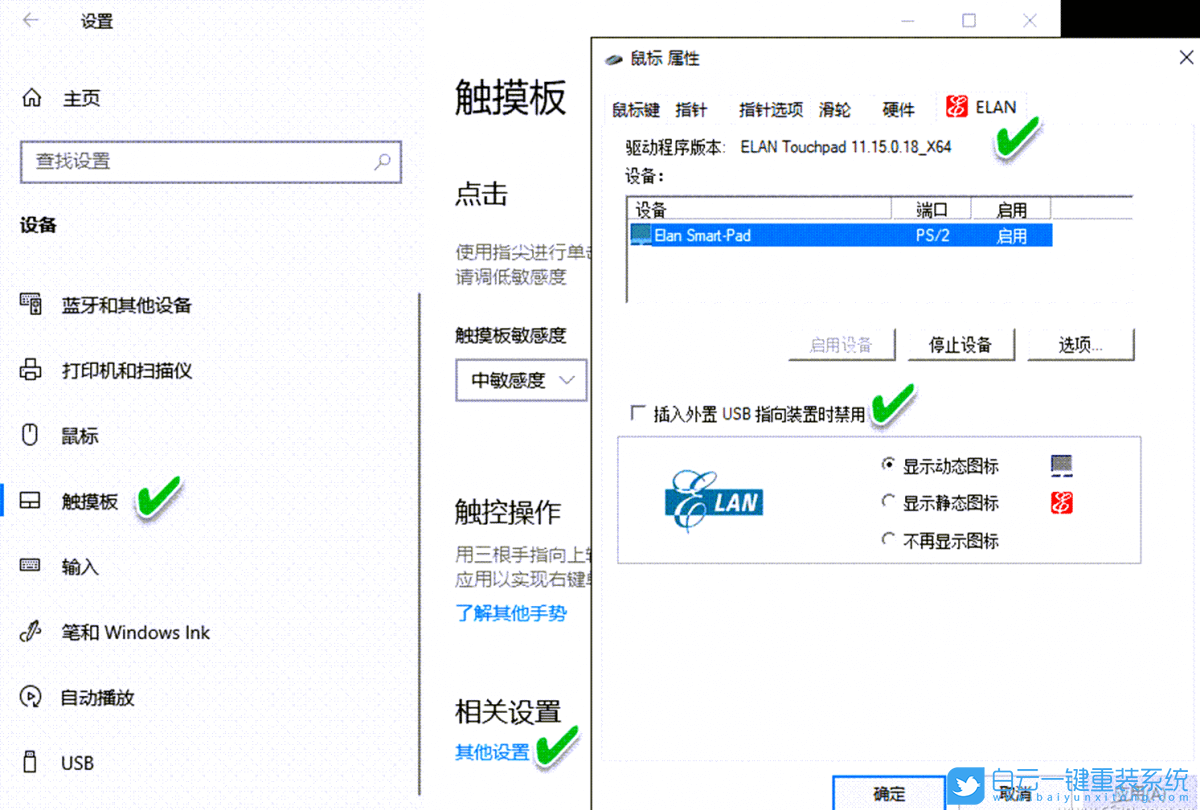Switch to the 指针选项 tab

pyautogui.click(x=770, y=110)
